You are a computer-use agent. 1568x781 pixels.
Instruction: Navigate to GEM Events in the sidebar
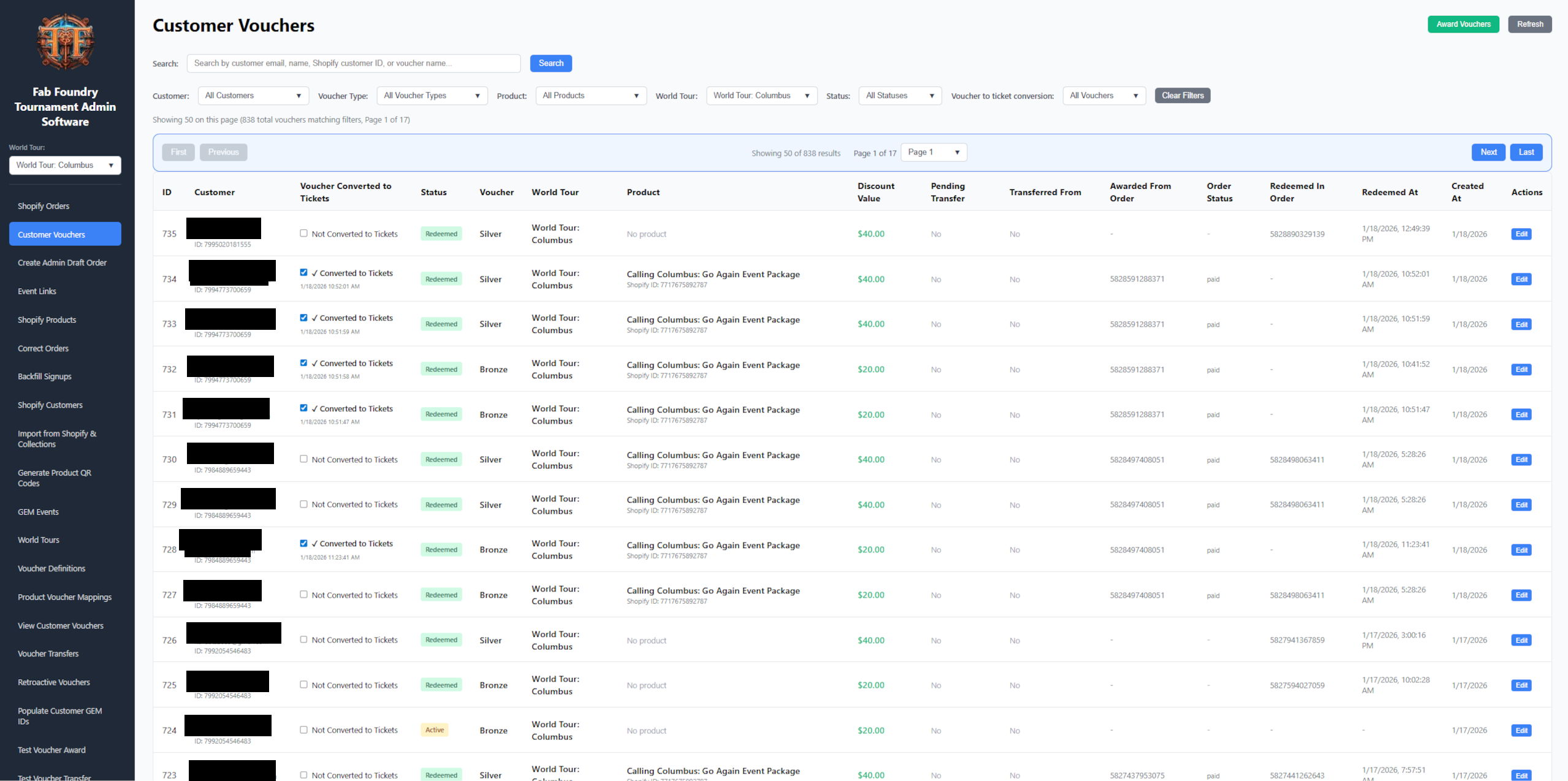point(38,512)
